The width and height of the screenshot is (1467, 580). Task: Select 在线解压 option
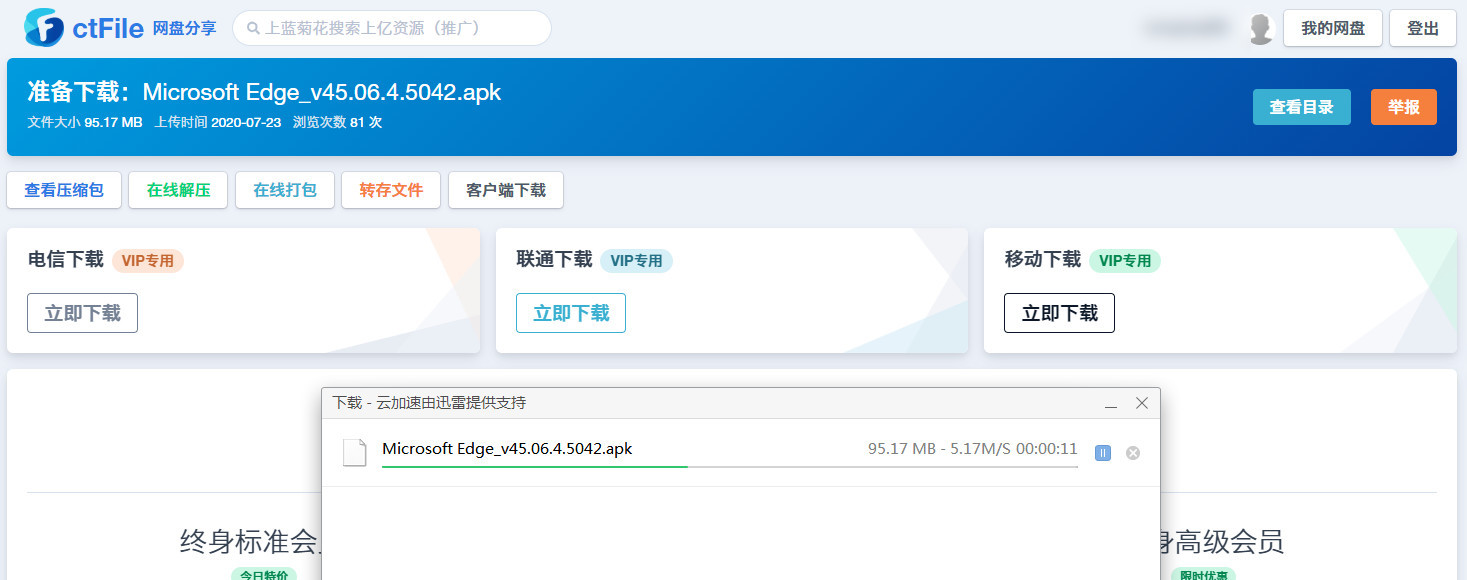(x=178, y=190)
